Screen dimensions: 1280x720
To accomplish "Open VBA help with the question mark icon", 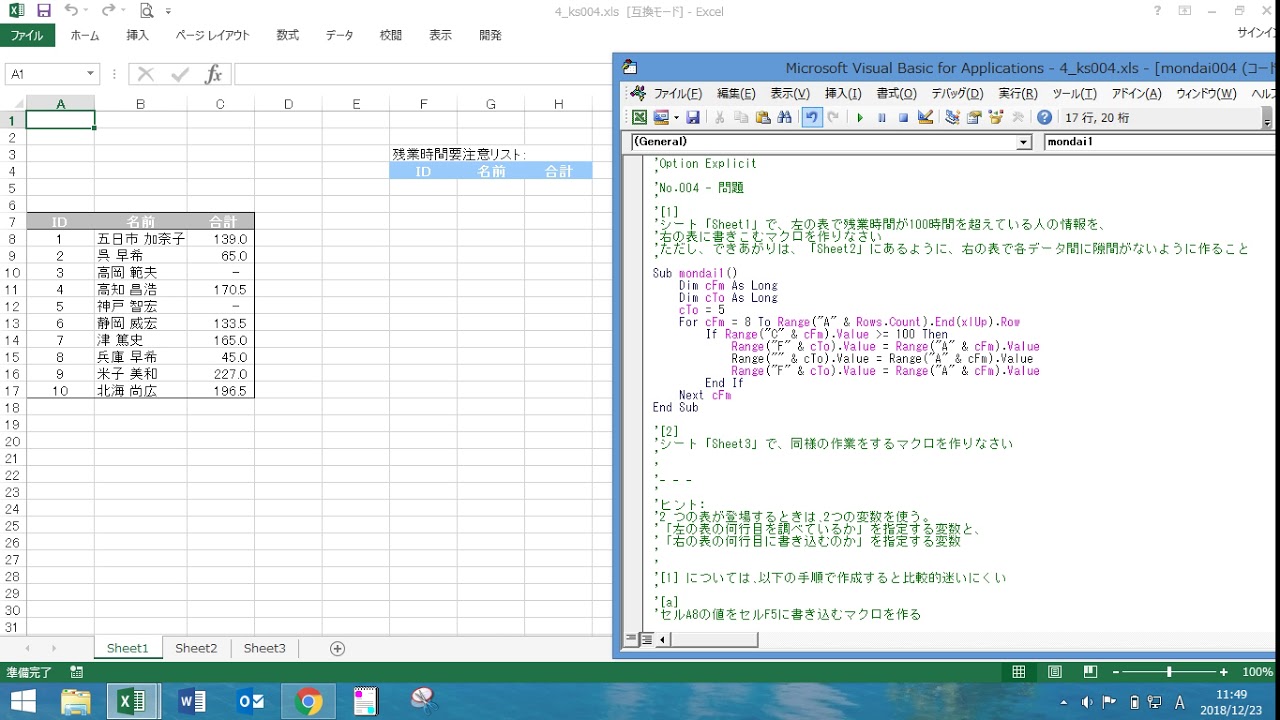I will (x=1044, y=118).
